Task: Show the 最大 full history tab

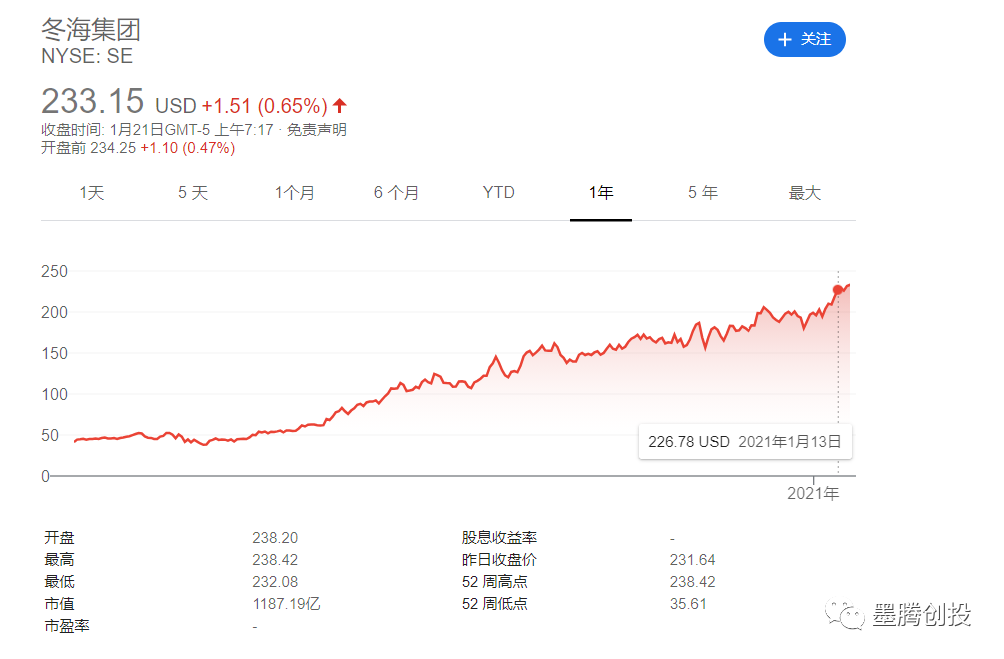Action: (804, 193)
